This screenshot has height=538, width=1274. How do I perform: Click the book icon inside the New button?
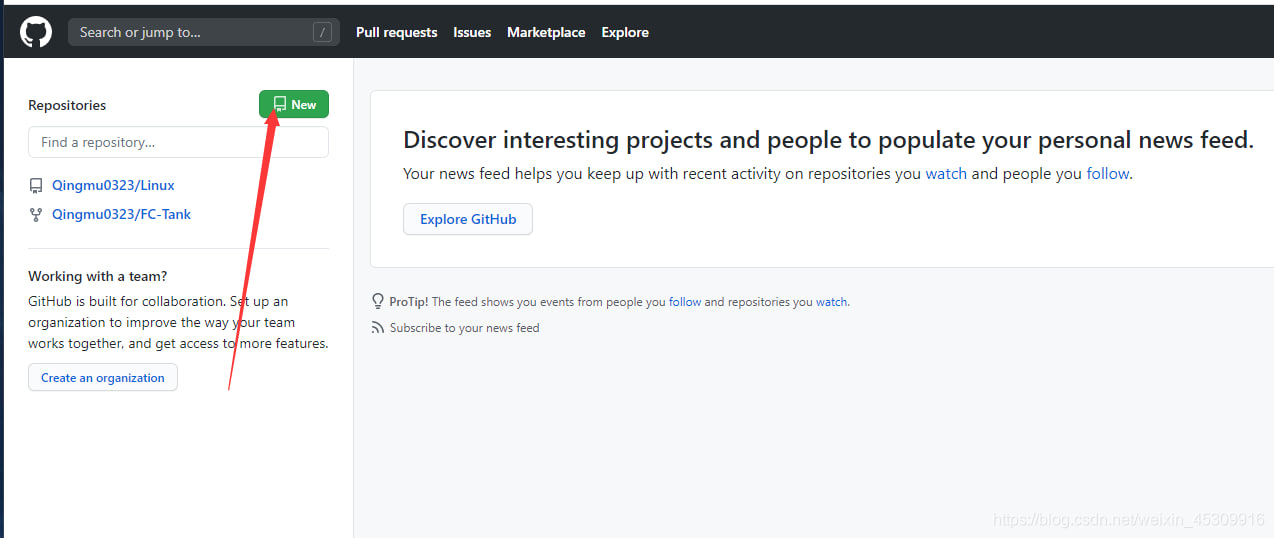point(280,104)
